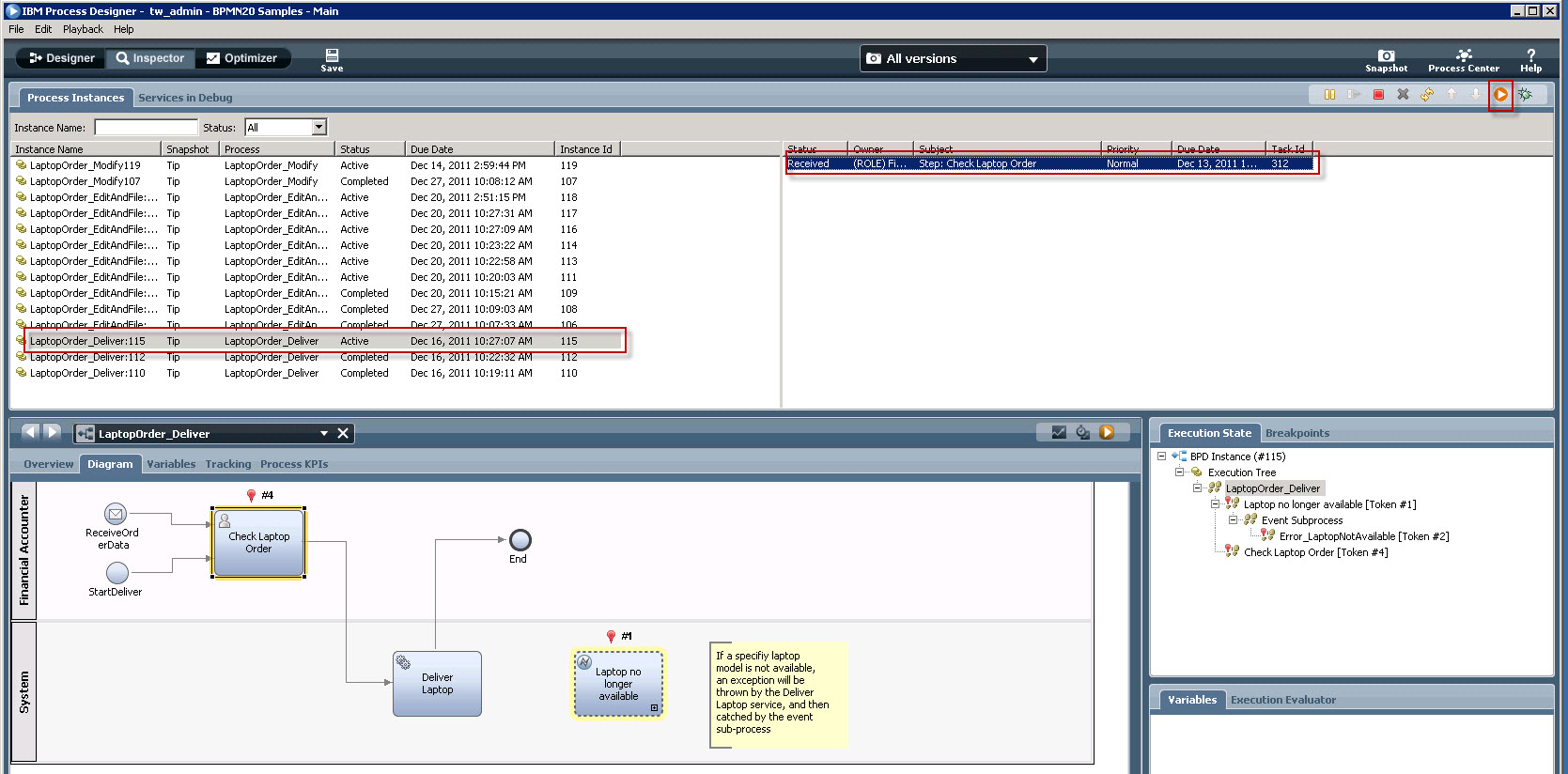Switch to Designer view
Screen dimensions: 1568x774
pos(62,58)
